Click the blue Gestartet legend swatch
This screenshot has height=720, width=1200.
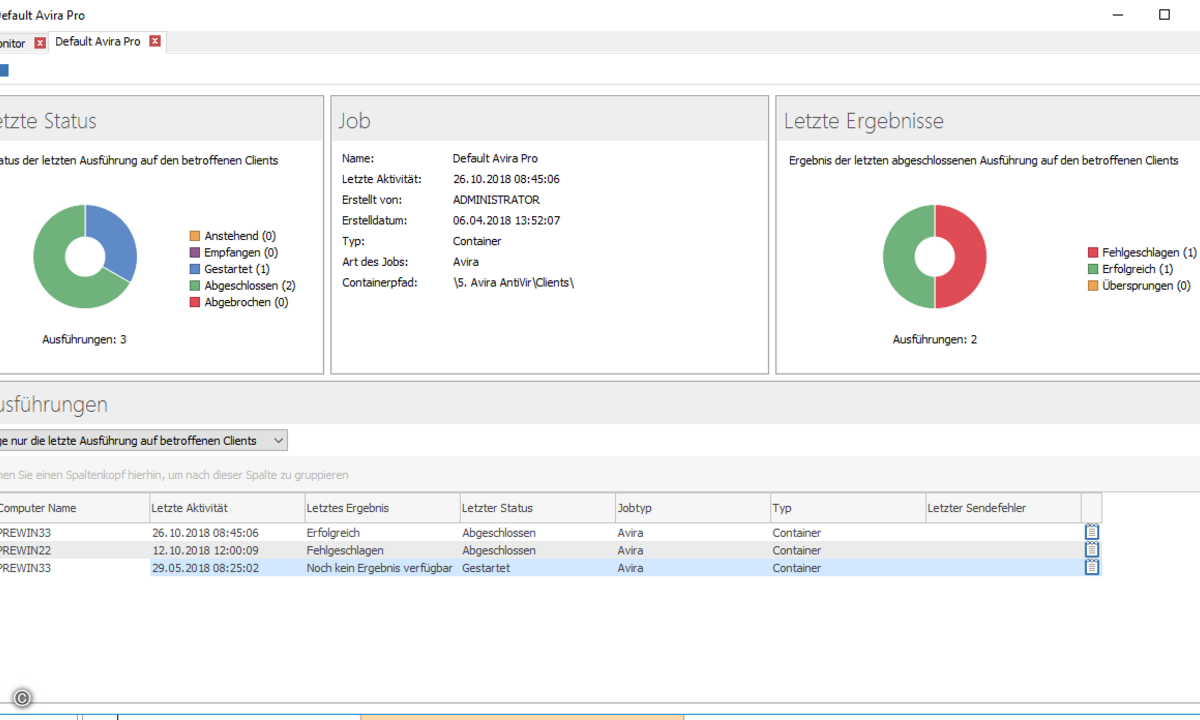pos(195,269)
